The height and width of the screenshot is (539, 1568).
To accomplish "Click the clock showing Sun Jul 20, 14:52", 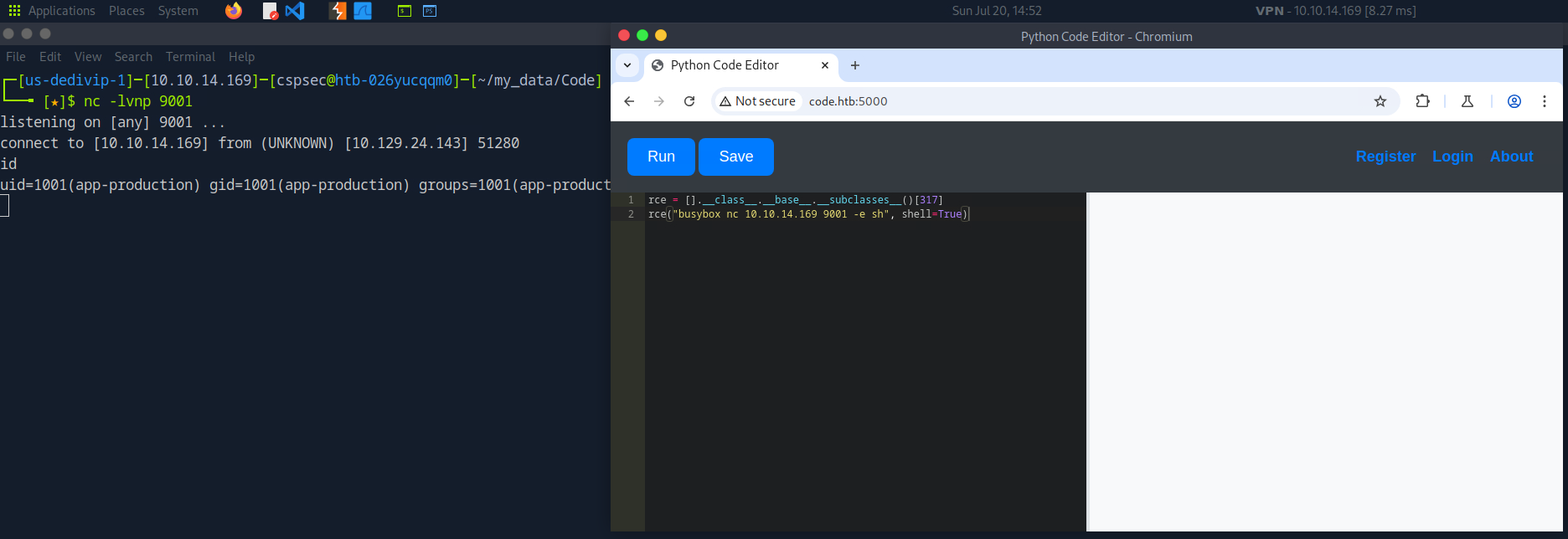I will click(997, 11).
